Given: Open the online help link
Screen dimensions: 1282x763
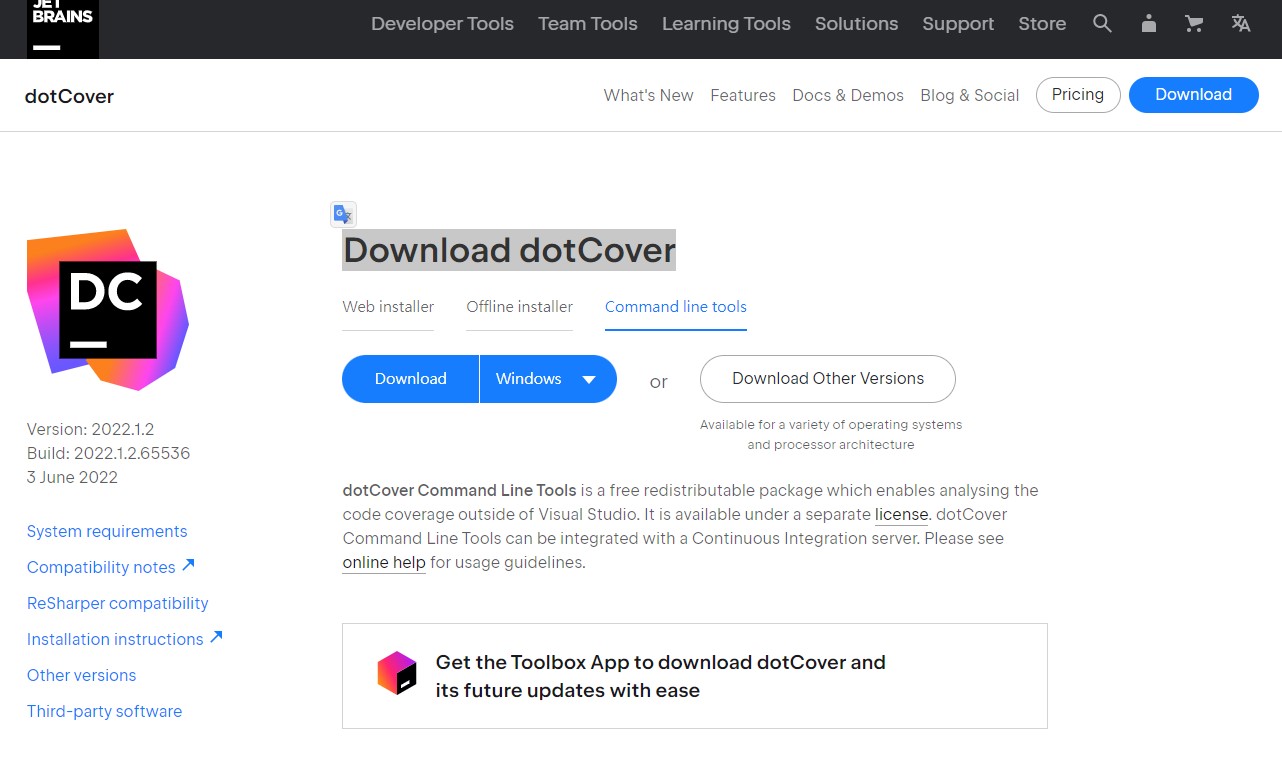Looking at the screenshot, I should [x=384, y=563].
